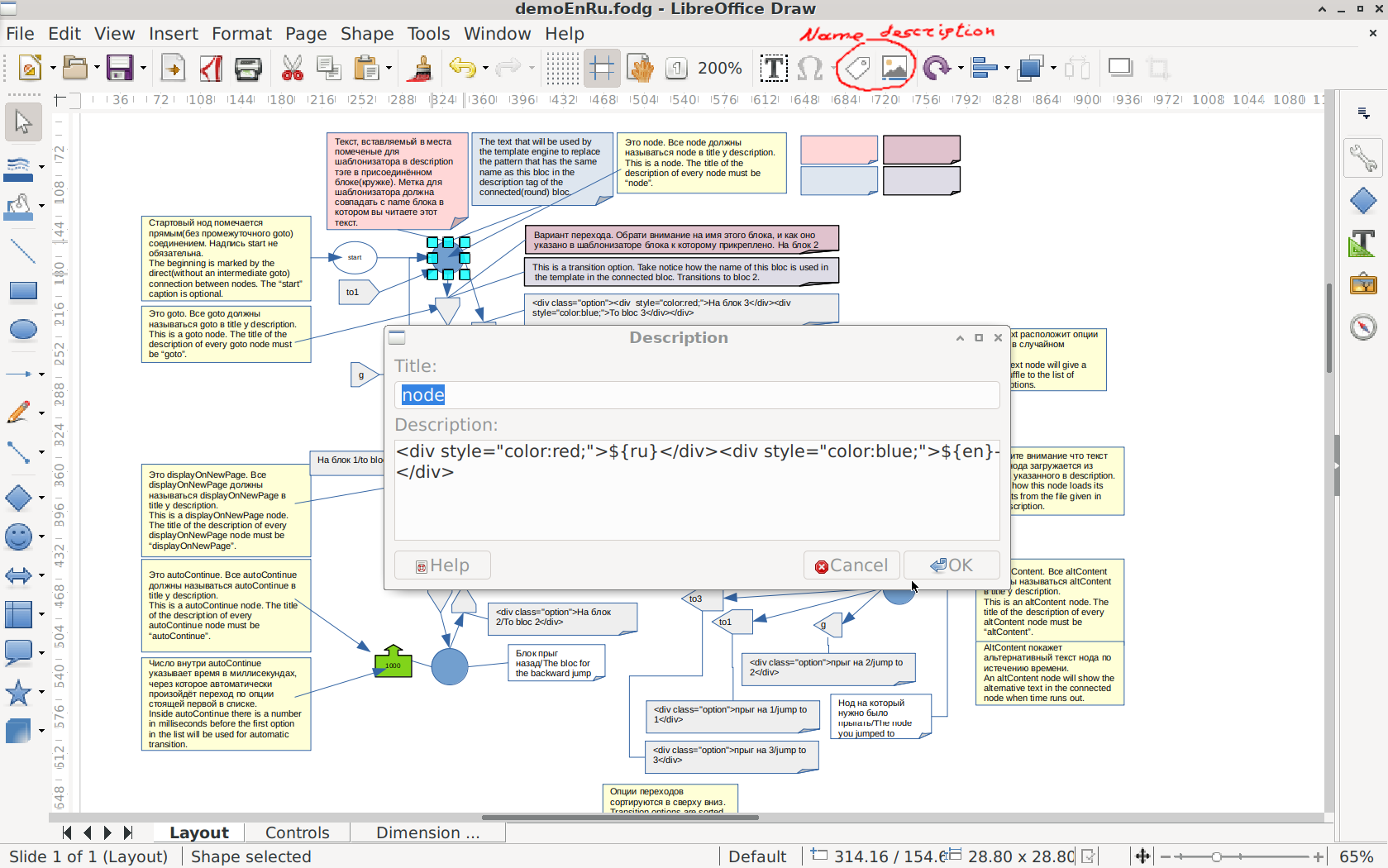
Task: Toggle the Shadow icon
Action: (x=1121, y=68)
